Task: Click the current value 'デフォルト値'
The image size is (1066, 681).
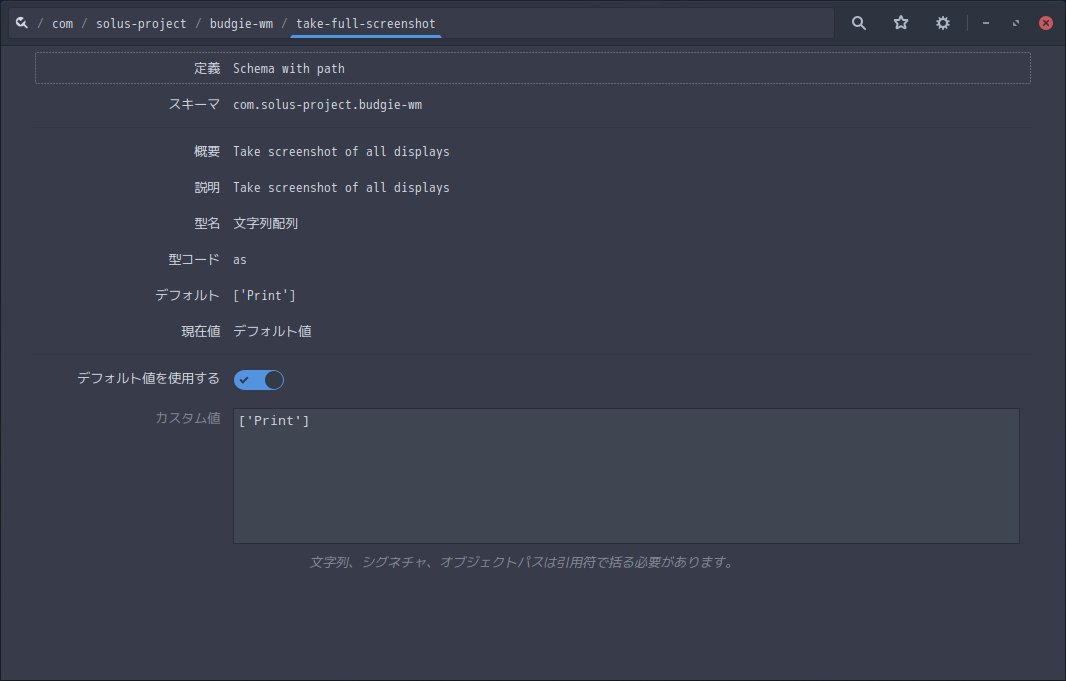Action: [x=273, y=332]
